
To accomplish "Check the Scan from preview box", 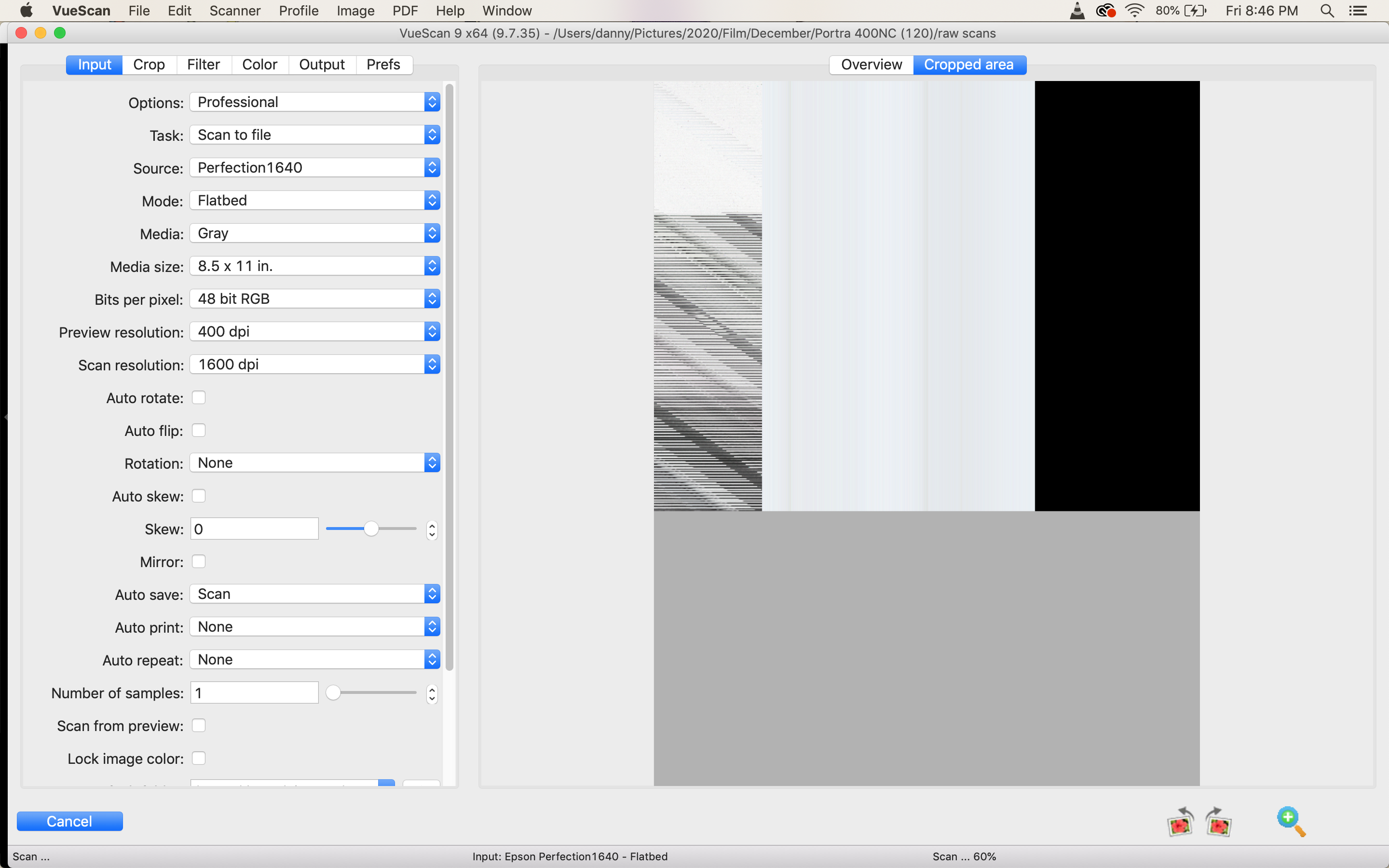I will click(x=199, y=725).
